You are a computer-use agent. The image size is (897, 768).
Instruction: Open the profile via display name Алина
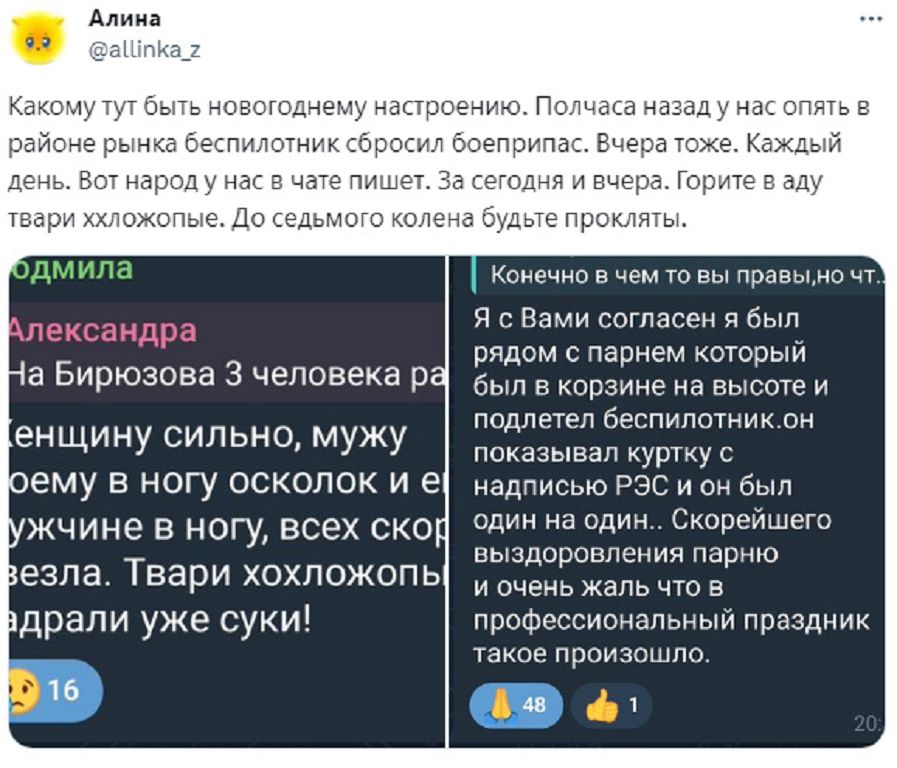(124, 19)
